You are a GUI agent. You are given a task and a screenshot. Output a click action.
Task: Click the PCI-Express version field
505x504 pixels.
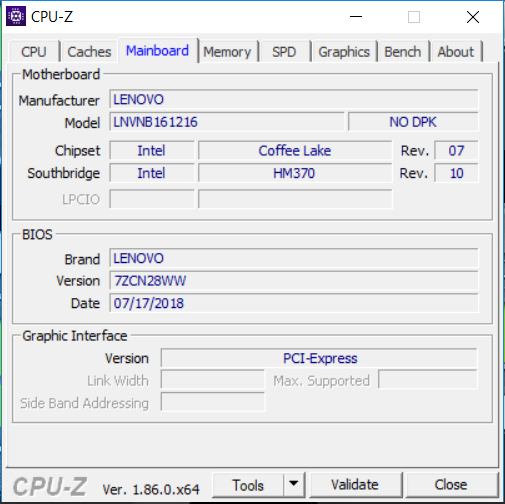319,358
